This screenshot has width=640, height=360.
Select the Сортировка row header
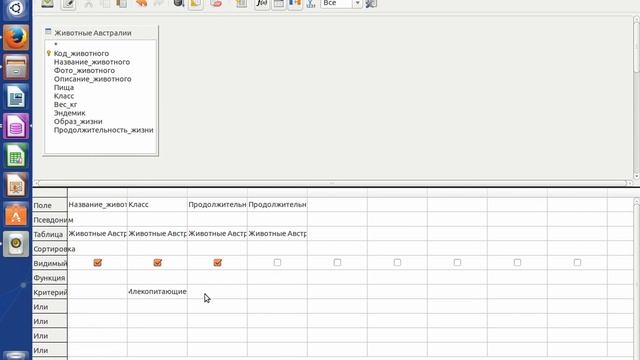(x=50, y=249)
